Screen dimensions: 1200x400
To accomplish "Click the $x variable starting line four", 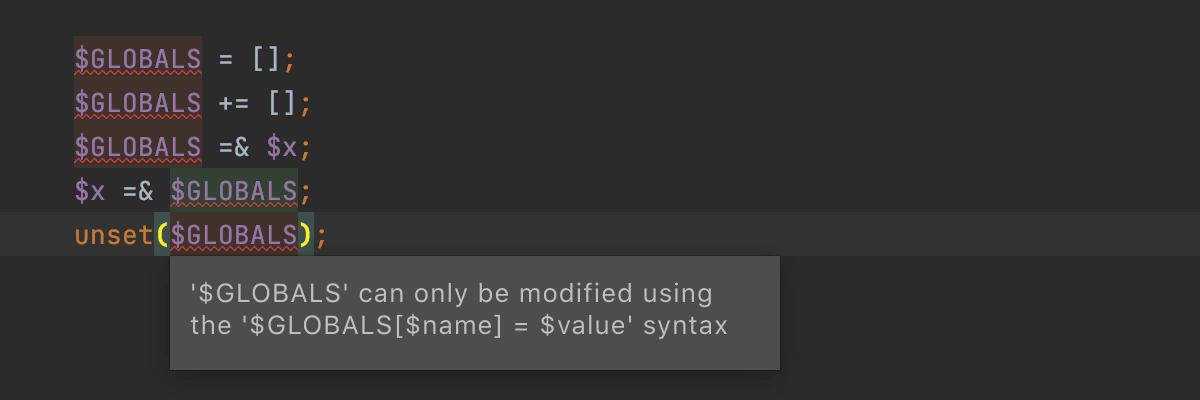I will pos(90,191).
